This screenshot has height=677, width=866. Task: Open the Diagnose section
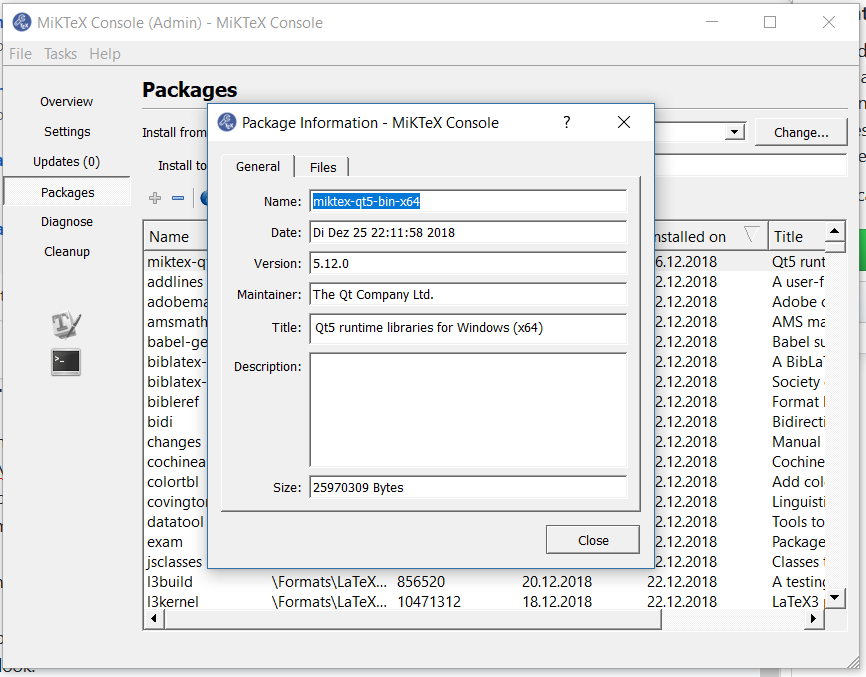(x=67, y=221)
